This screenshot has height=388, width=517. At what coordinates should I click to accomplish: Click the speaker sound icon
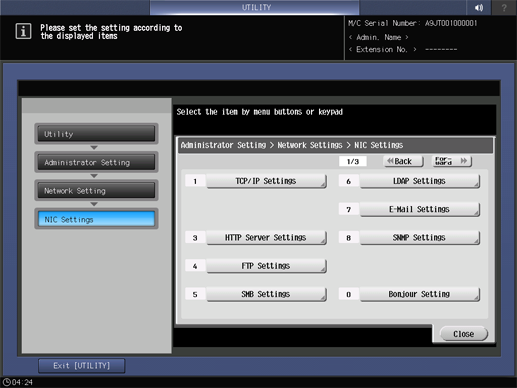[x=479, y=7]
